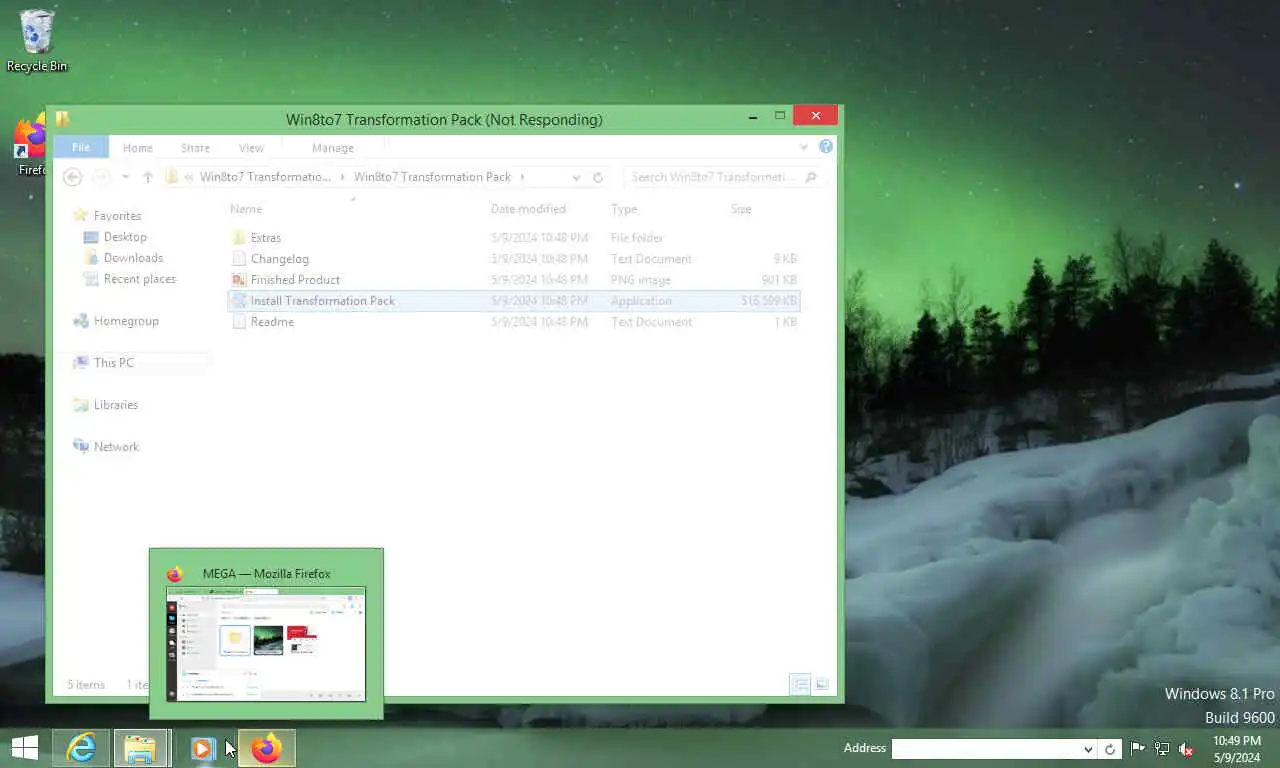Refresh button beside taskbar Address box

tap(1110, 748)
